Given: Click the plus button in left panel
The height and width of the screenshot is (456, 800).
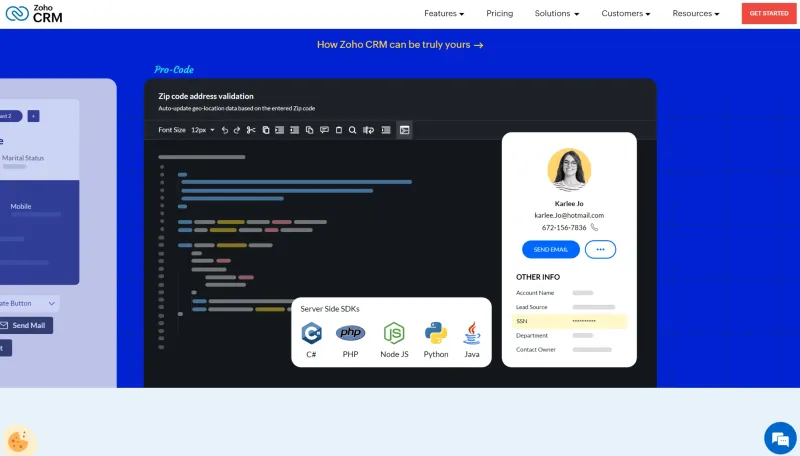Looking at the screenshot, I should (x=33, y=116).
